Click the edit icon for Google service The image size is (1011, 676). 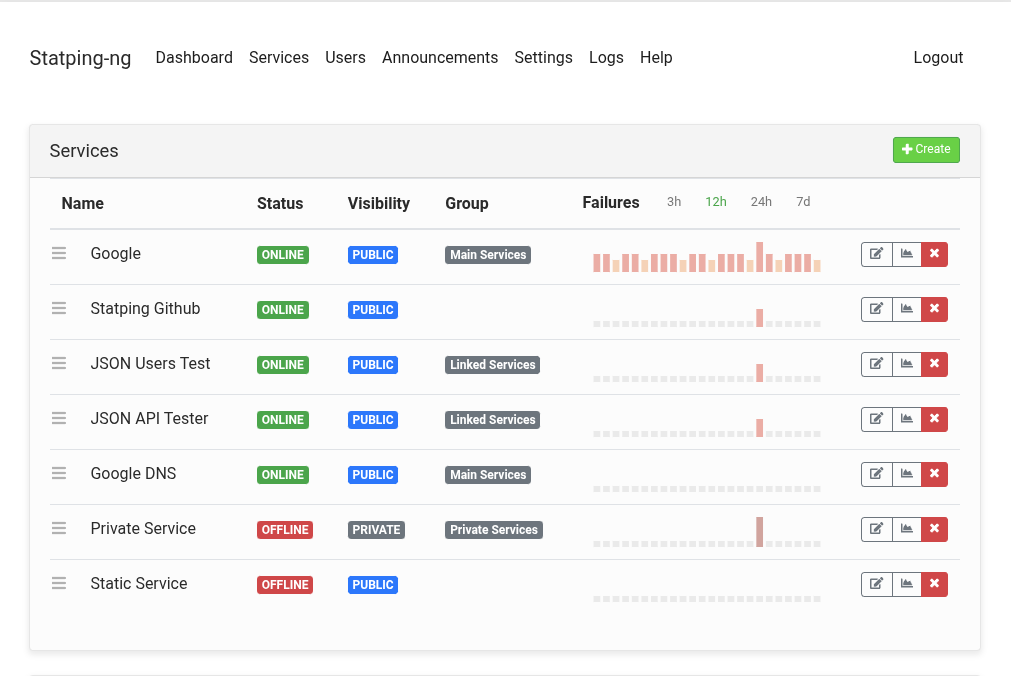pyautogui.click(x=876, y=254)
